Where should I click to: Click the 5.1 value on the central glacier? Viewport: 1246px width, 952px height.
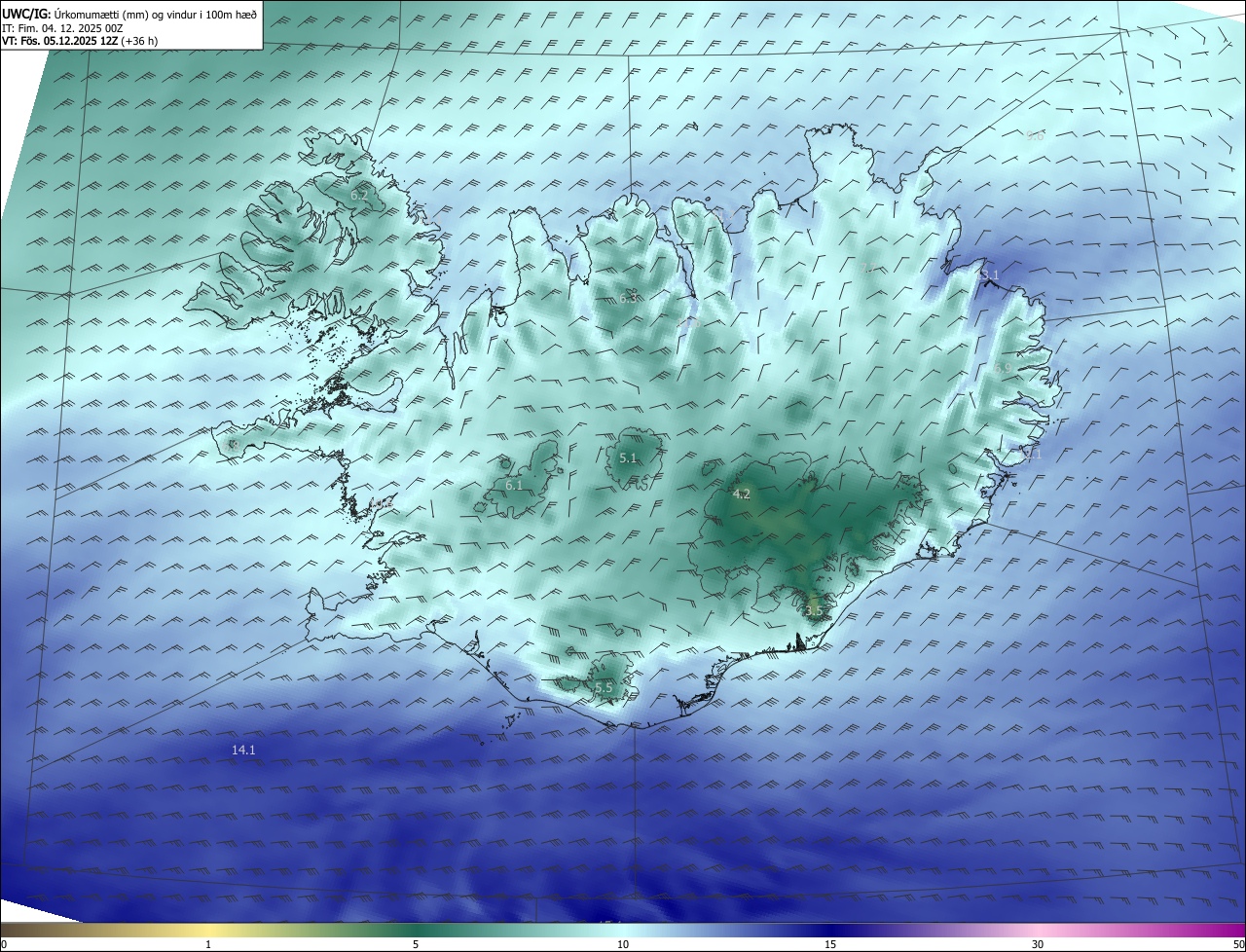628,458
